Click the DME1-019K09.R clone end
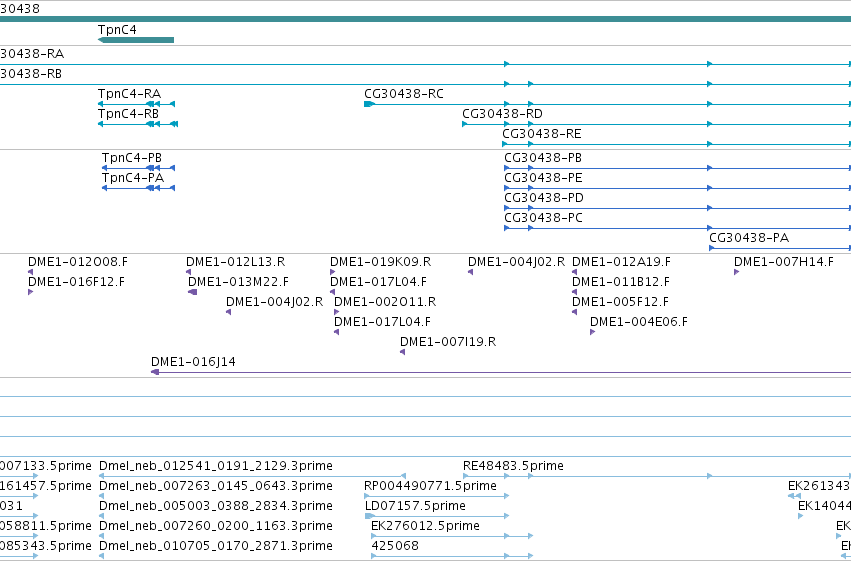 point(333,272)
